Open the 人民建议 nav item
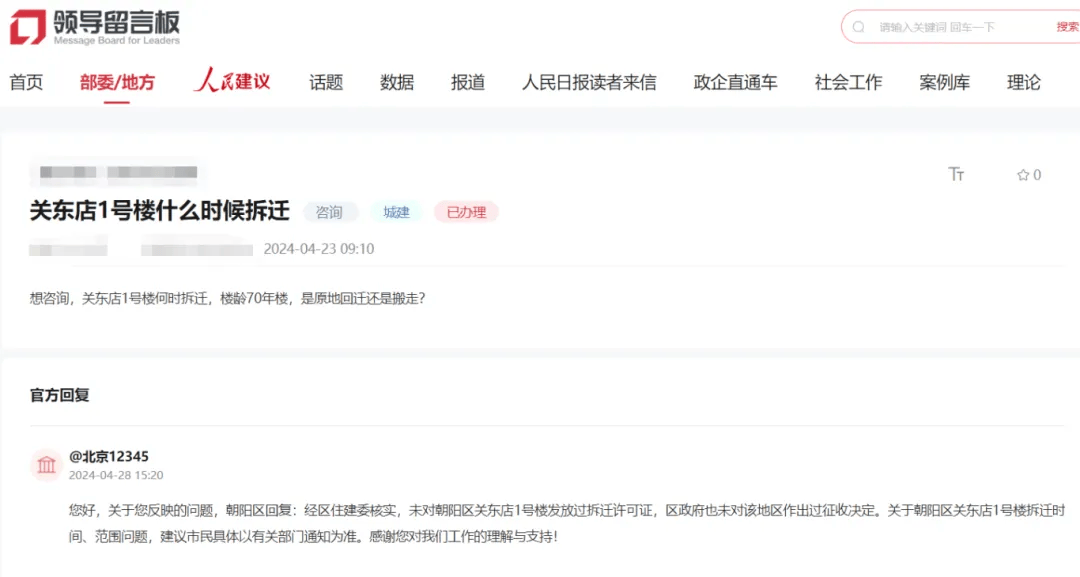The height and width of the screenshot is (577, 1080). (232, 81)
